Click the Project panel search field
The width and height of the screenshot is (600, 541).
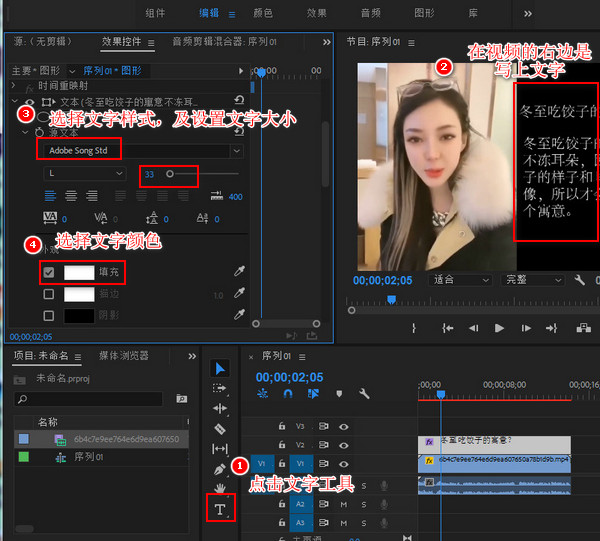(x=88, y=399)
